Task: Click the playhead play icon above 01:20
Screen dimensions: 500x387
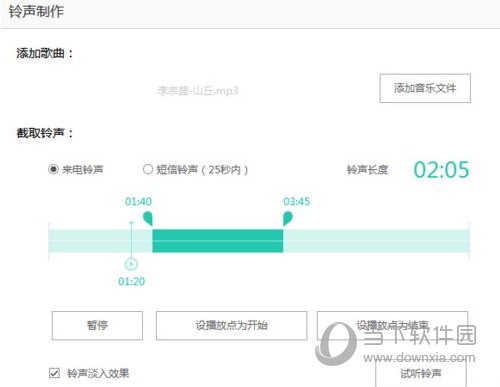Action: click(131, 264)
